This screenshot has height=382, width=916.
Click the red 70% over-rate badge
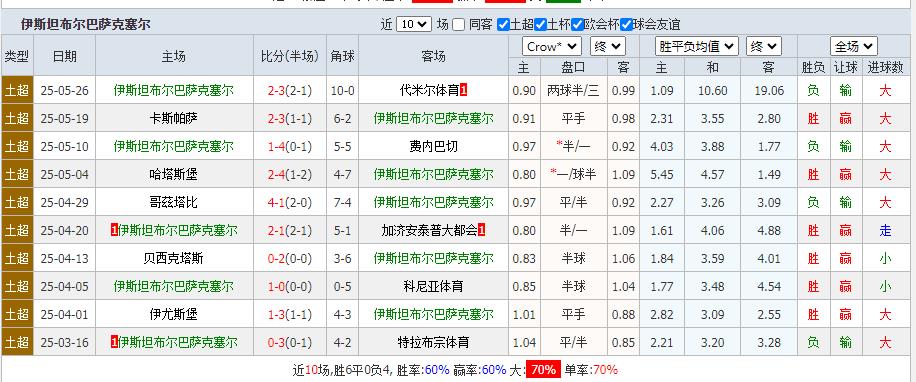(x=544, y=370)
